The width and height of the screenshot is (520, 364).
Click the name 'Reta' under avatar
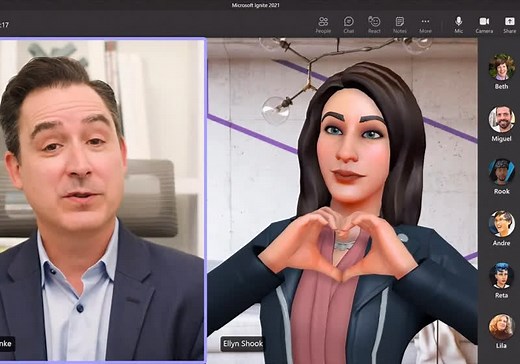[501, 295]
